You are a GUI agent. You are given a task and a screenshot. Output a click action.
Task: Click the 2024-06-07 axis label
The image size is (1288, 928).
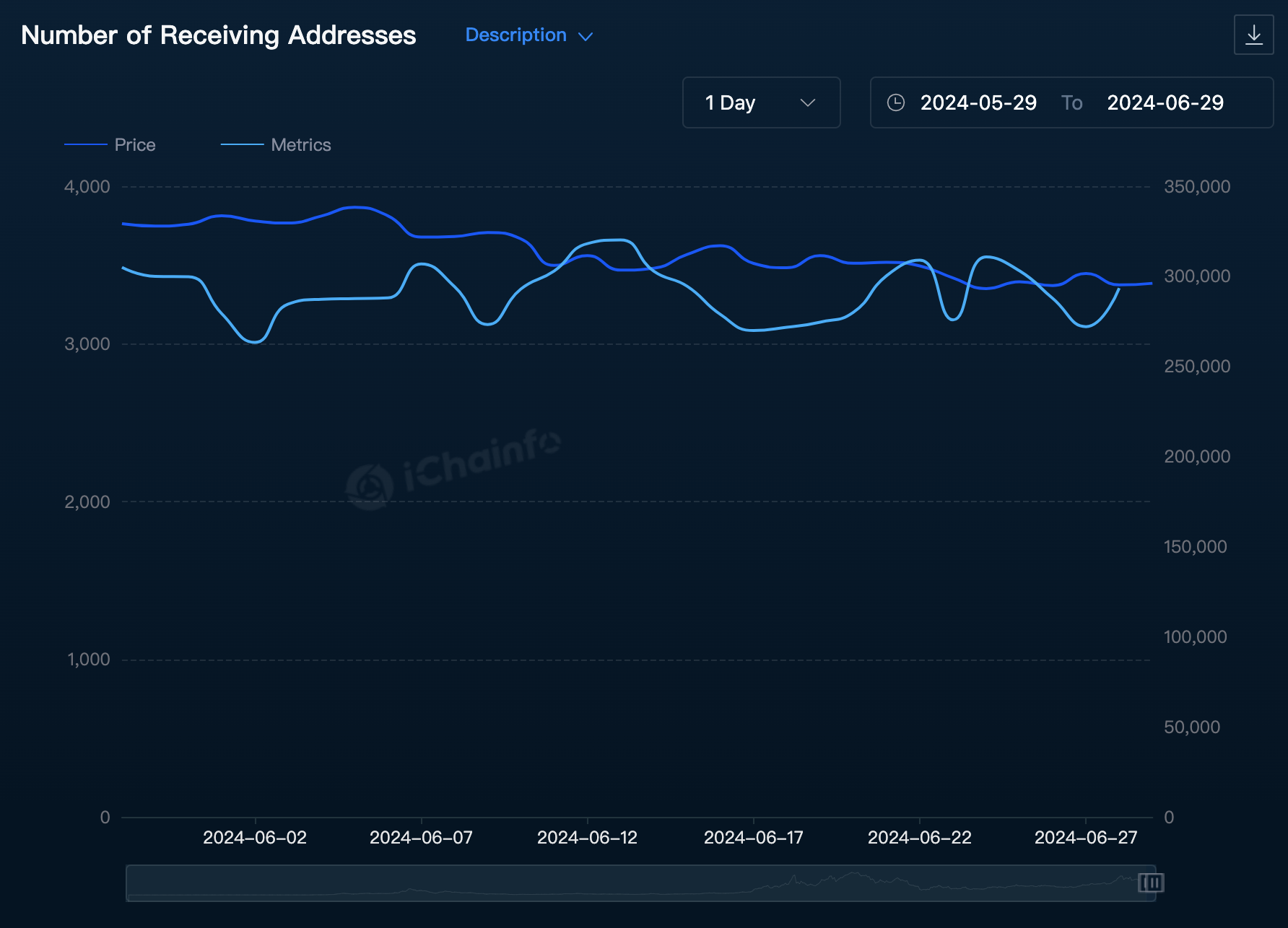pyautogui.click(x=421, y=838)
